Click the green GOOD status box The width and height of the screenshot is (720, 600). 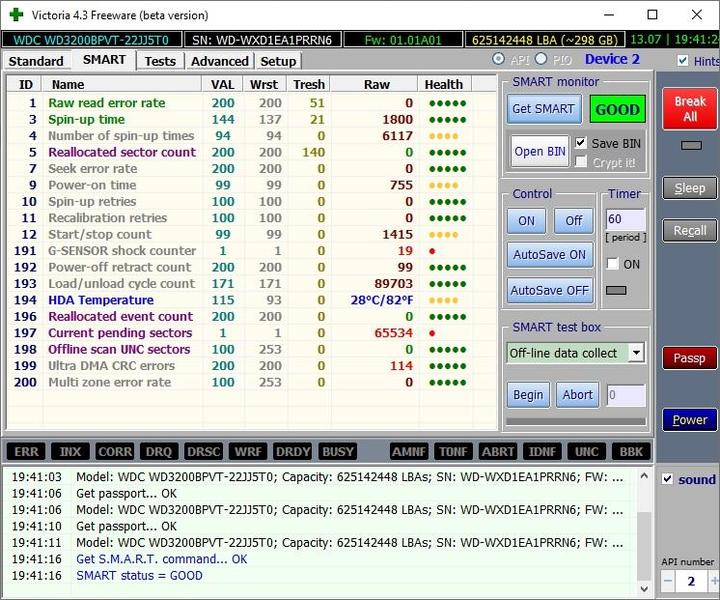[x=616, y=109]
